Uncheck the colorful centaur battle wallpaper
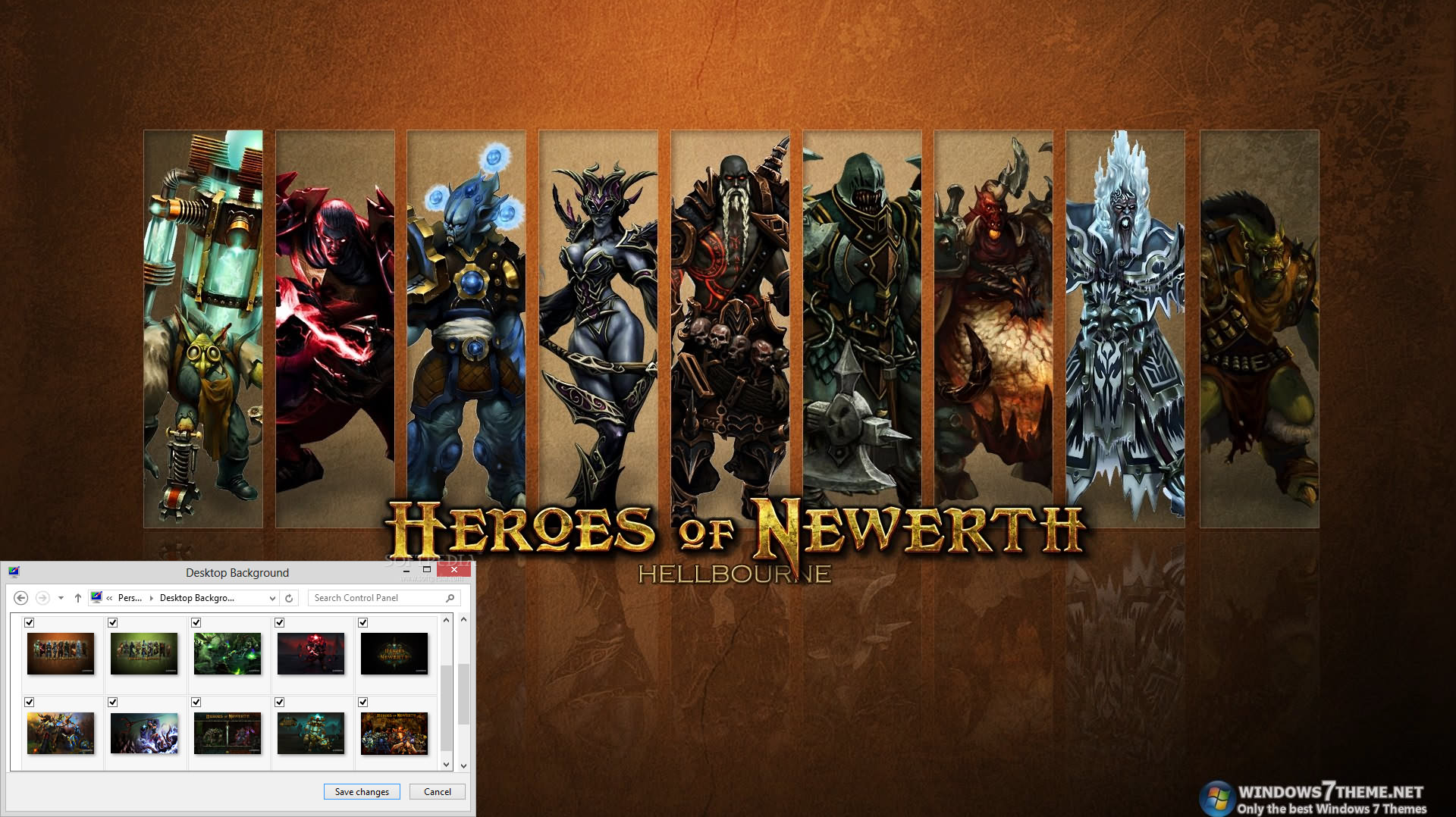1456x817 pixels. [29, 702]
